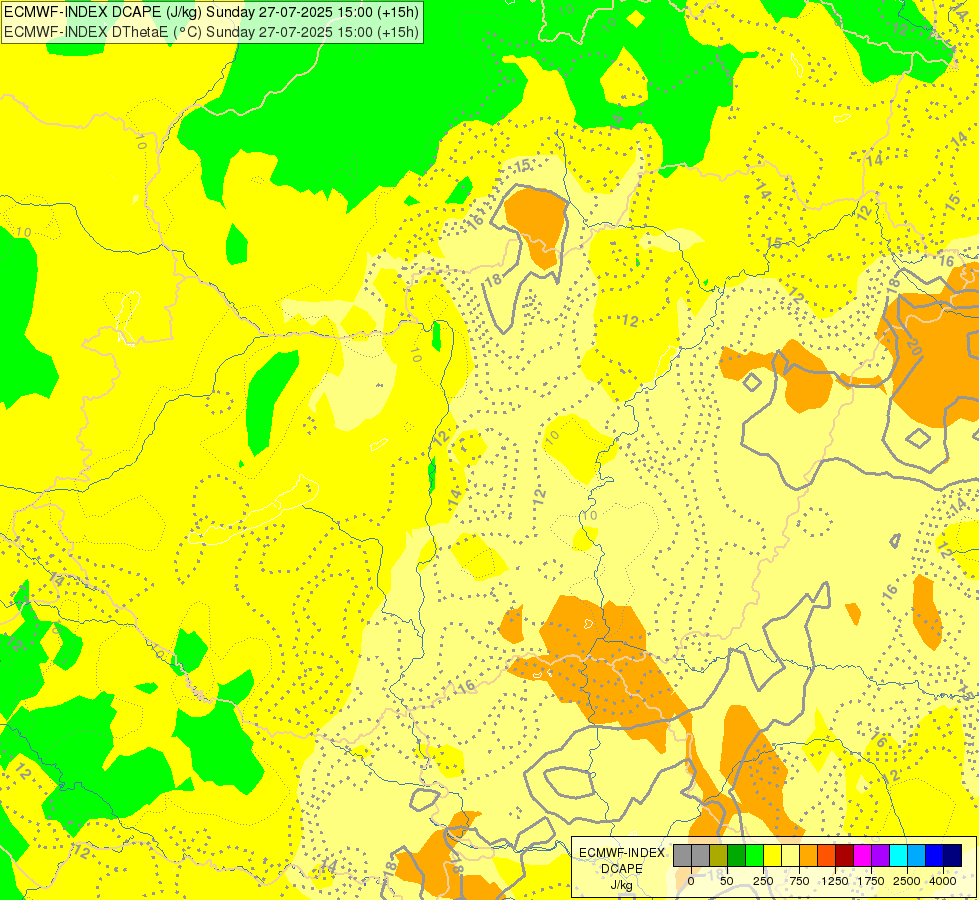Select the bright green legend swatch

tap(755, 855)
